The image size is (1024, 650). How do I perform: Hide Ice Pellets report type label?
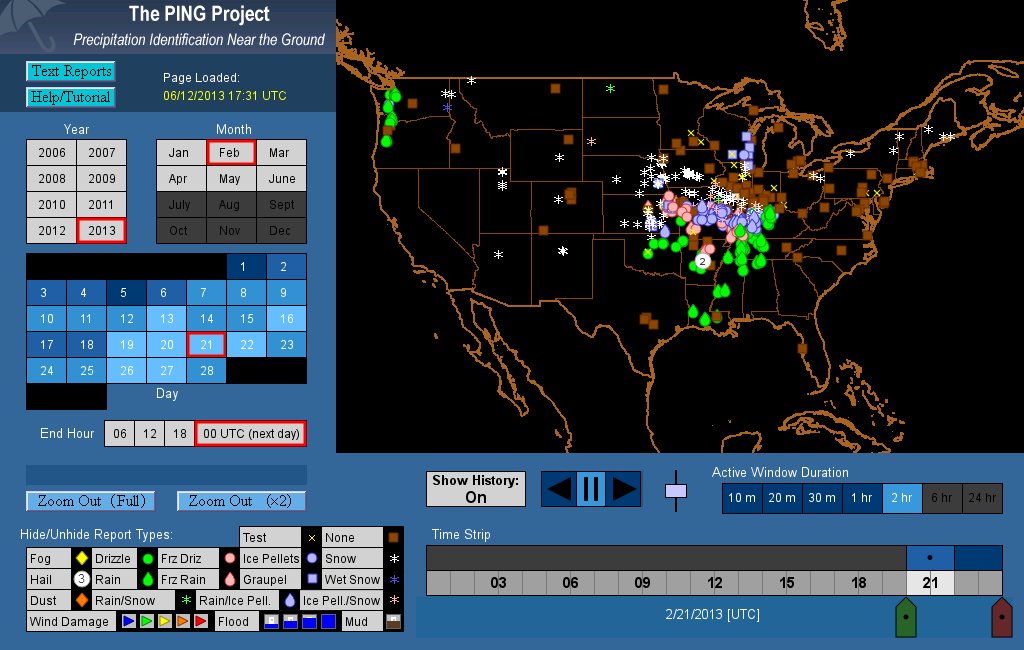(270, 558)
